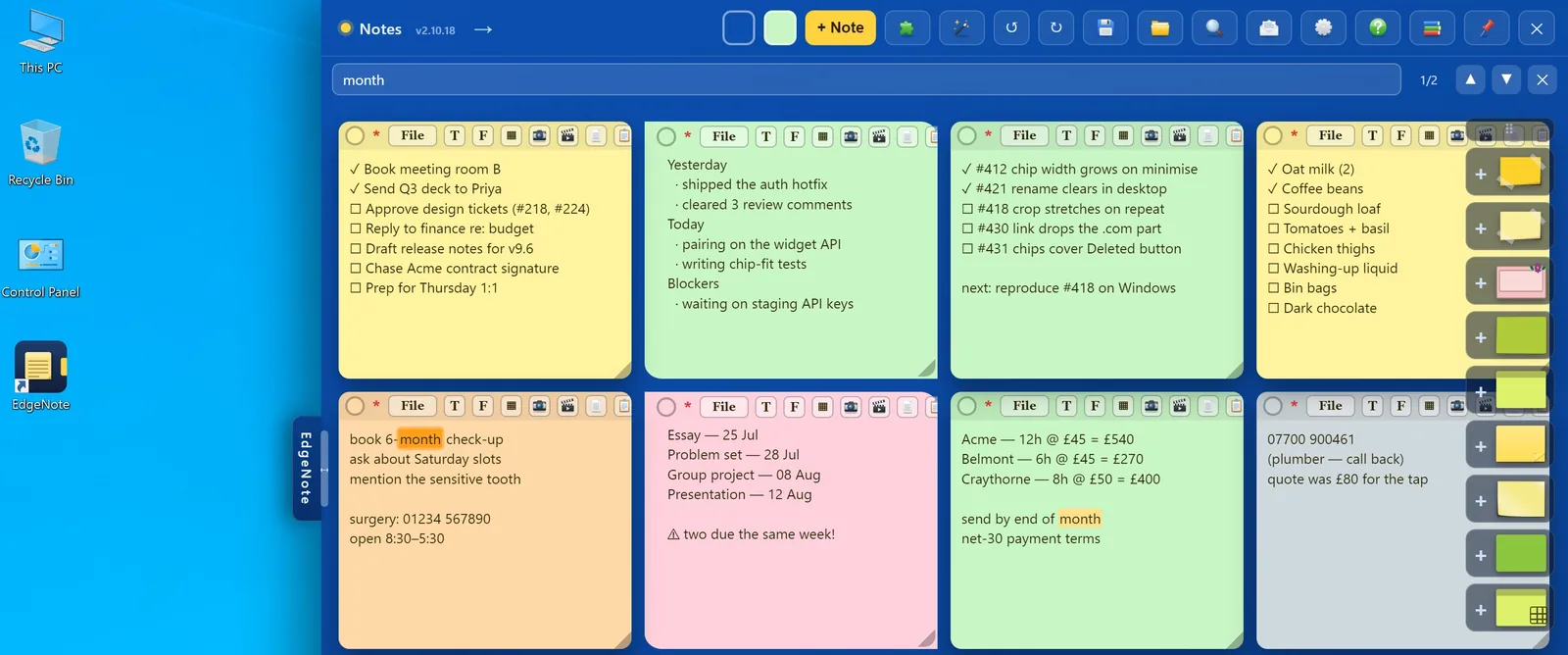Screen dimensions: 1568x655
Task: Click the stacked colored books icon
Action: pyautogui.click(x=1432, y=28)
